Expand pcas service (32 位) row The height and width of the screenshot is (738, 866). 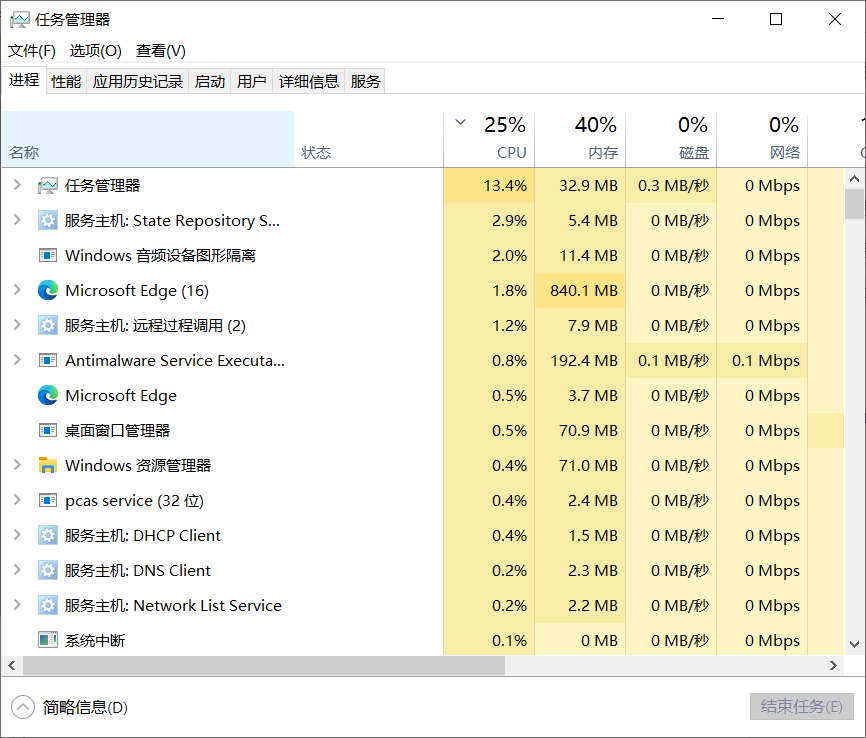coord(17,499)
